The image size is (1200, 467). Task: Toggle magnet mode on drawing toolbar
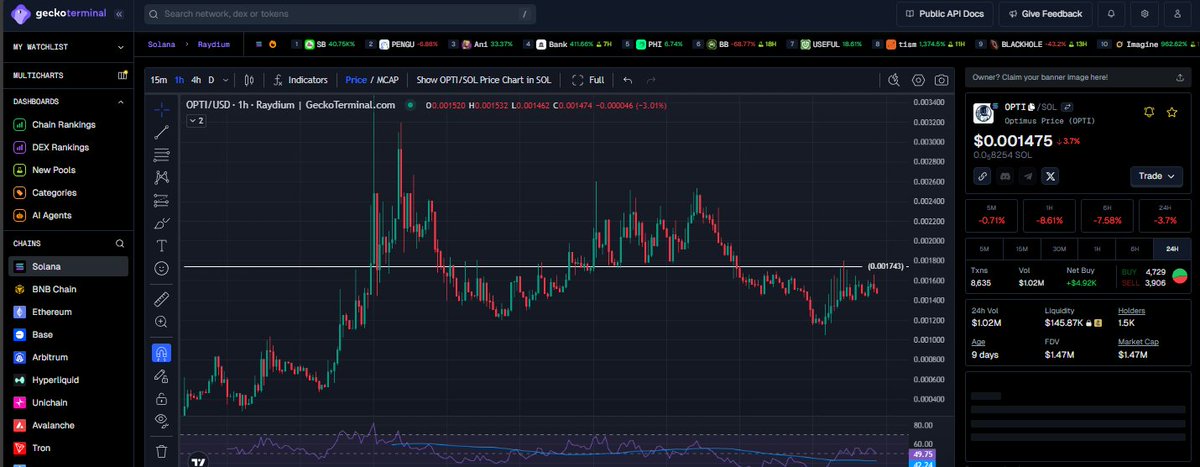point(161,352)
